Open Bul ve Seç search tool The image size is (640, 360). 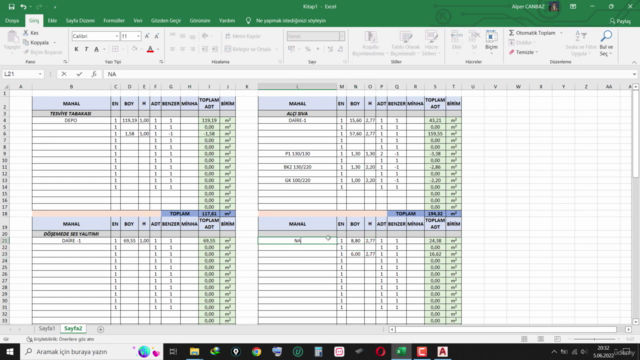(606, 44)
